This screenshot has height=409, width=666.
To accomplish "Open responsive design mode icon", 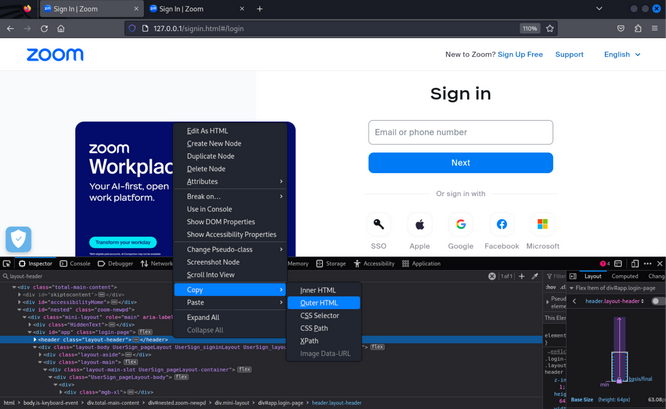I will (635, 264).
